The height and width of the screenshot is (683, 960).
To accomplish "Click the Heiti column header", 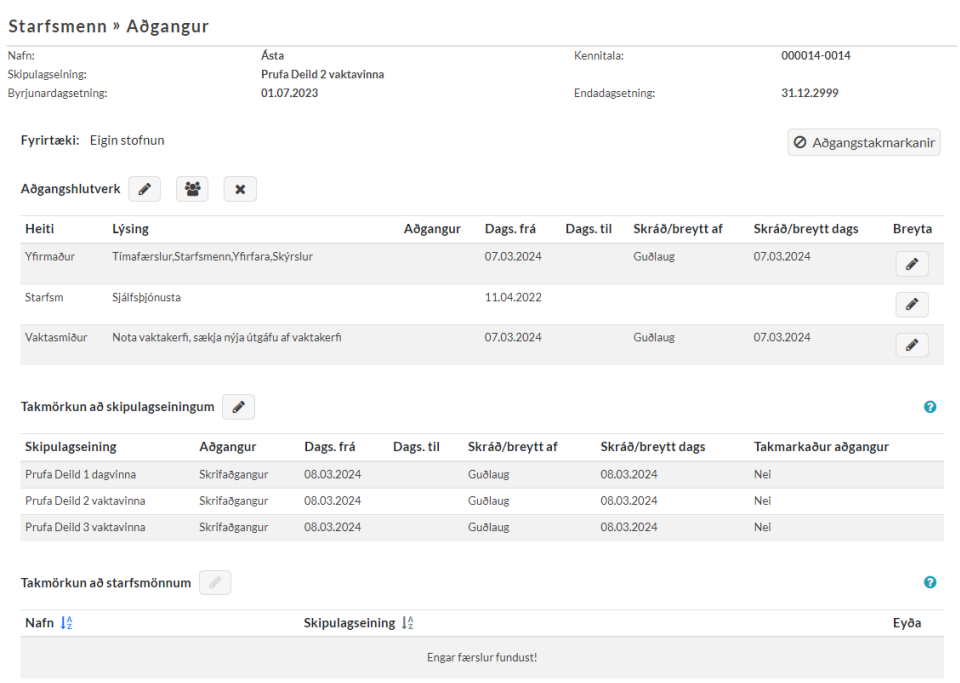I will tap(40, 229).
